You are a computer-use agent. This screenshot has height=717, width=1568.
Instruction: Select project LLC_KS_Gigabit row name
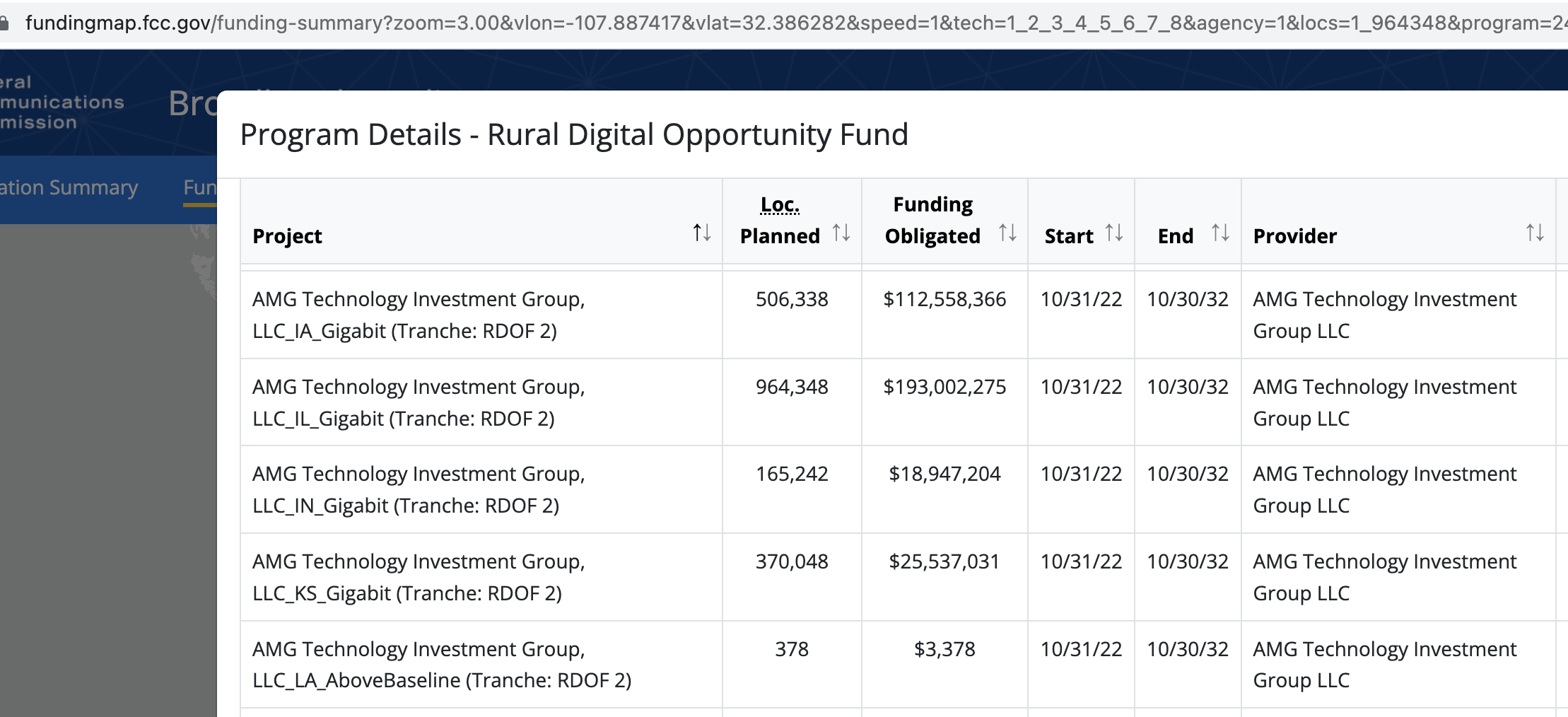click(419, 577)
